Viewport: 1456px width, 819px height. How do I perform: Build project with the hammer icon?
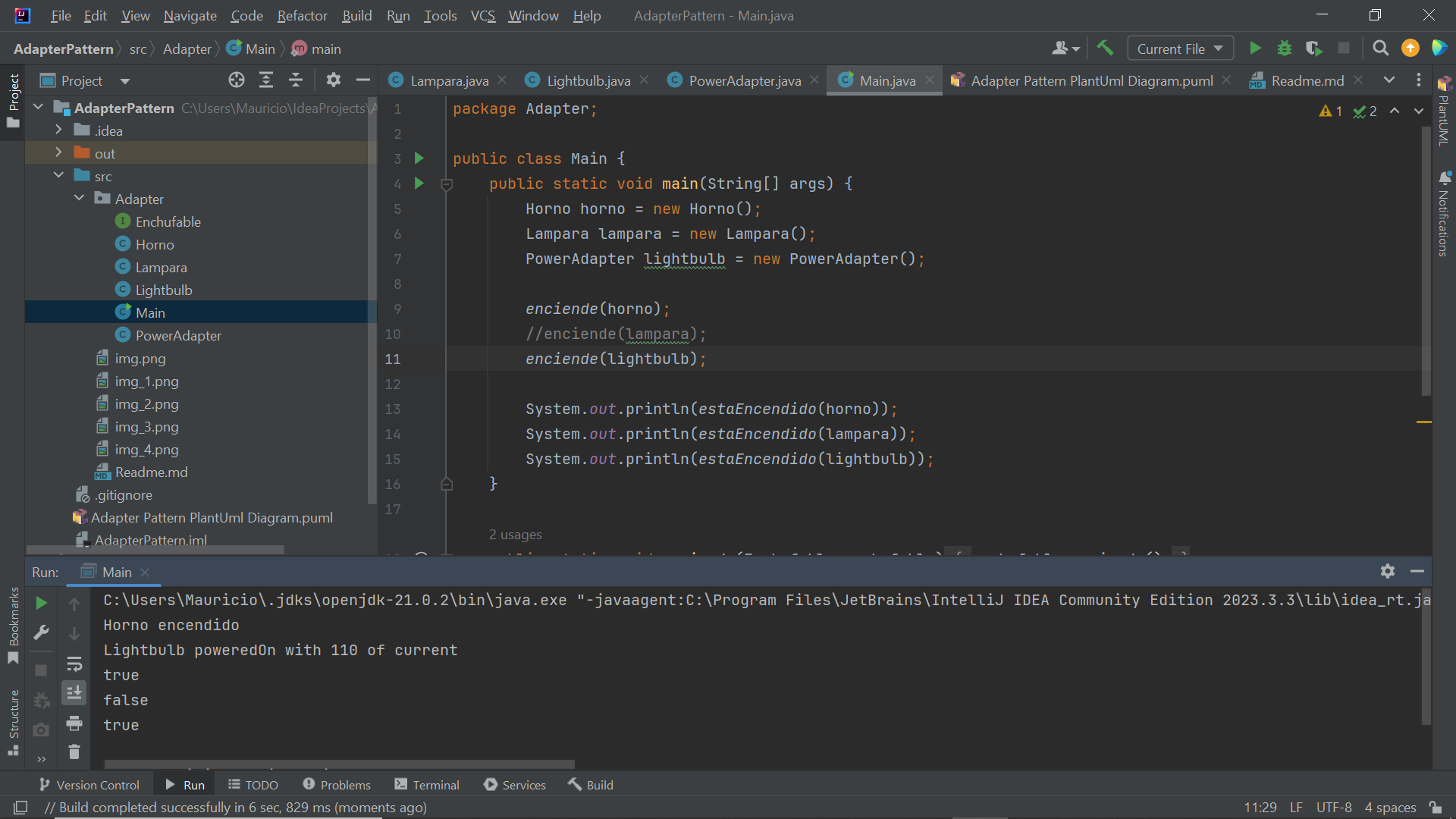click(x=1105, y=49)
